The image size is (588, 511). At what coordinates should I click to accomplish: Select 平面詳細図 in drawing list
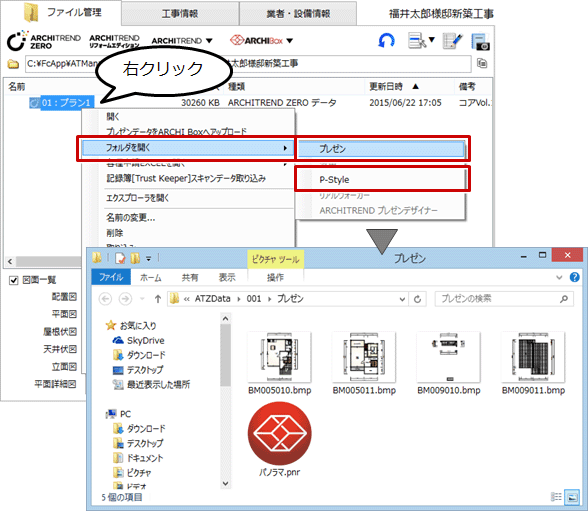[x=56, y=384]
